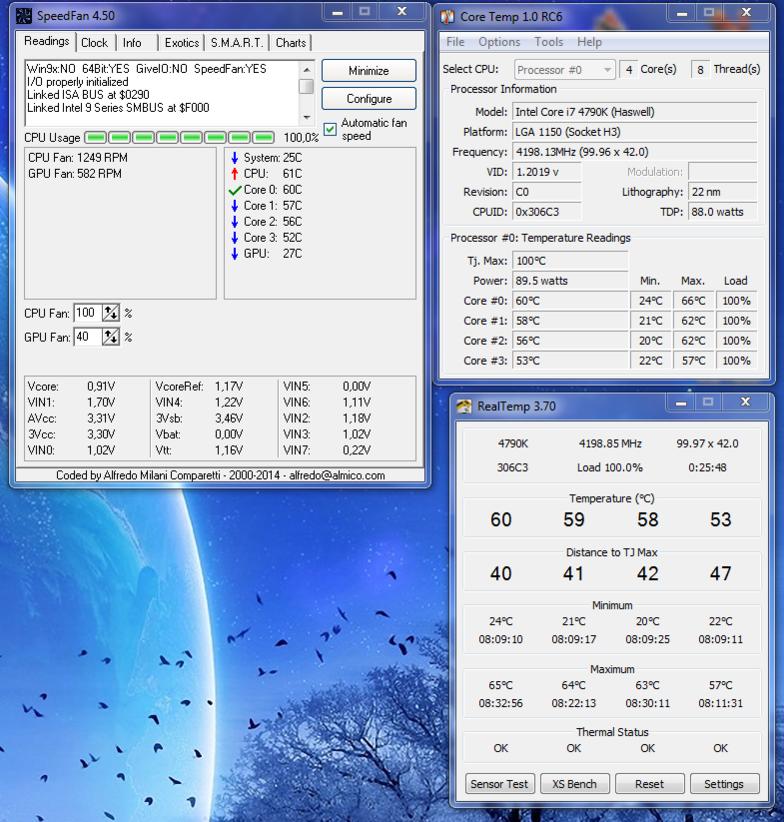Click the CPU Fan percentage input field
Image resolution: width=784 pixels, height=822 pixels.
[x=88, y=313]
